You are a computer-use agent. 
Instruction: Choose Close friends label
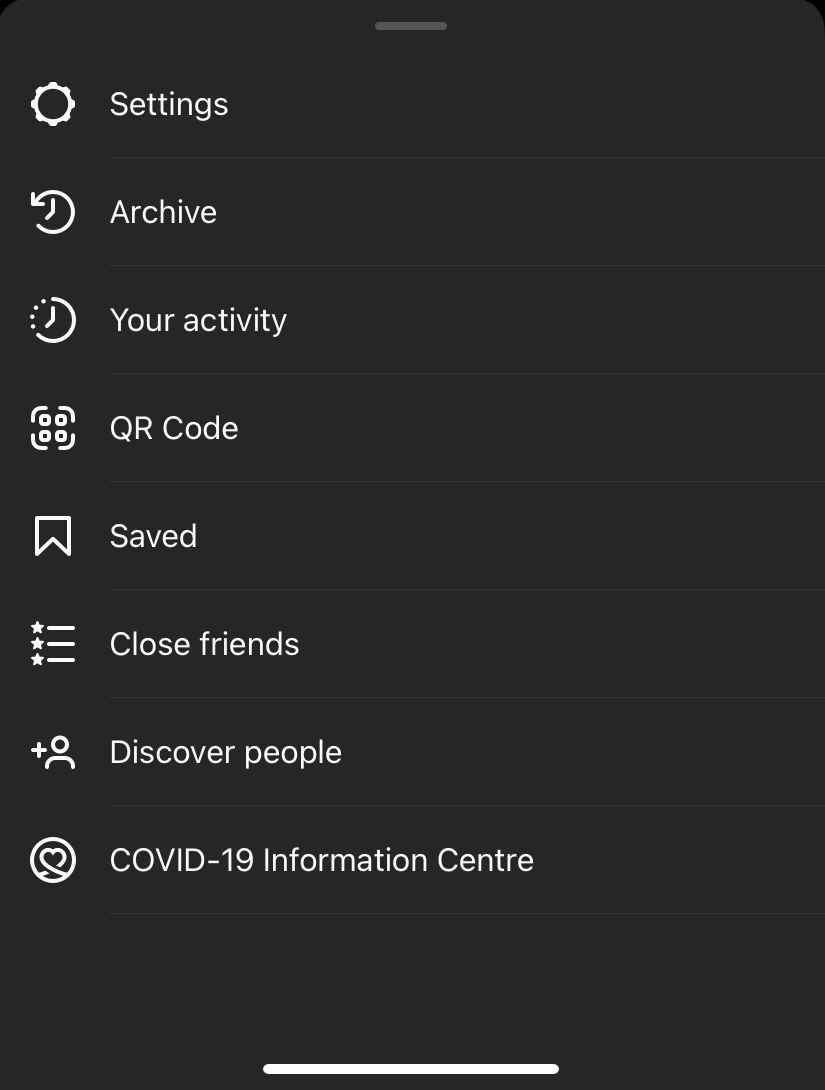[x=204, y=644]
